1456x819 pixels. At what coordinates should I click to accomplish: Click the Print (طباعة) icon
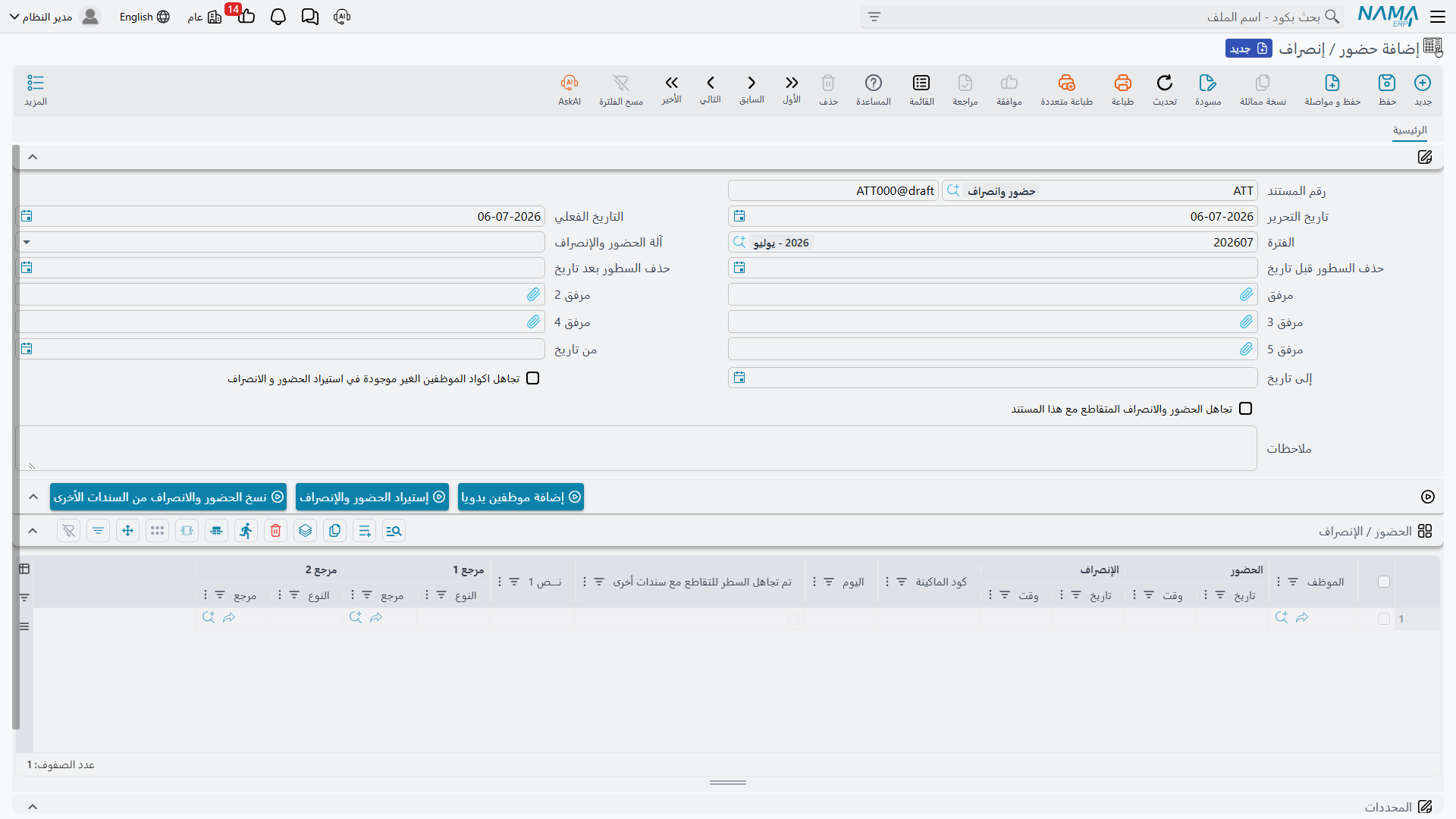pos(1122,83)
